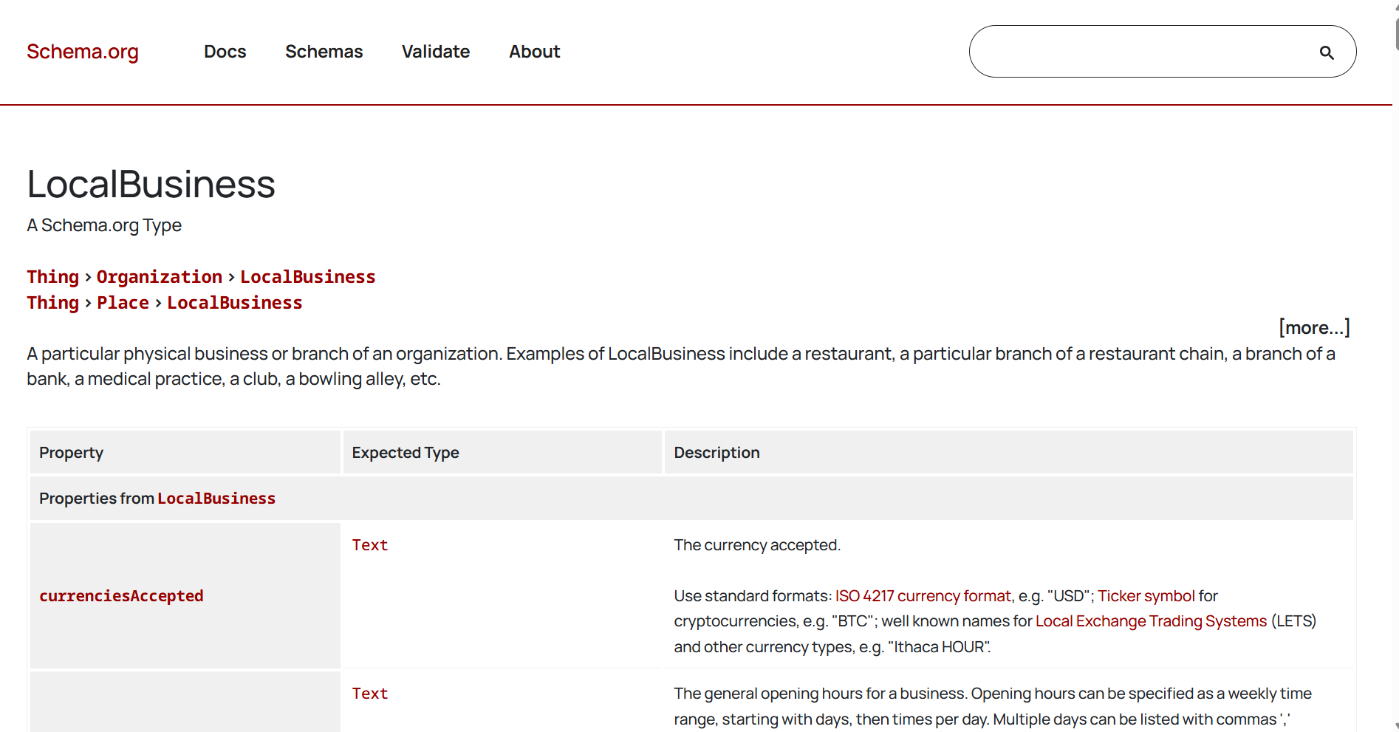
Task: Open the currenciesAccepted property
Action: pyautogui.click(x=121, y=596)
